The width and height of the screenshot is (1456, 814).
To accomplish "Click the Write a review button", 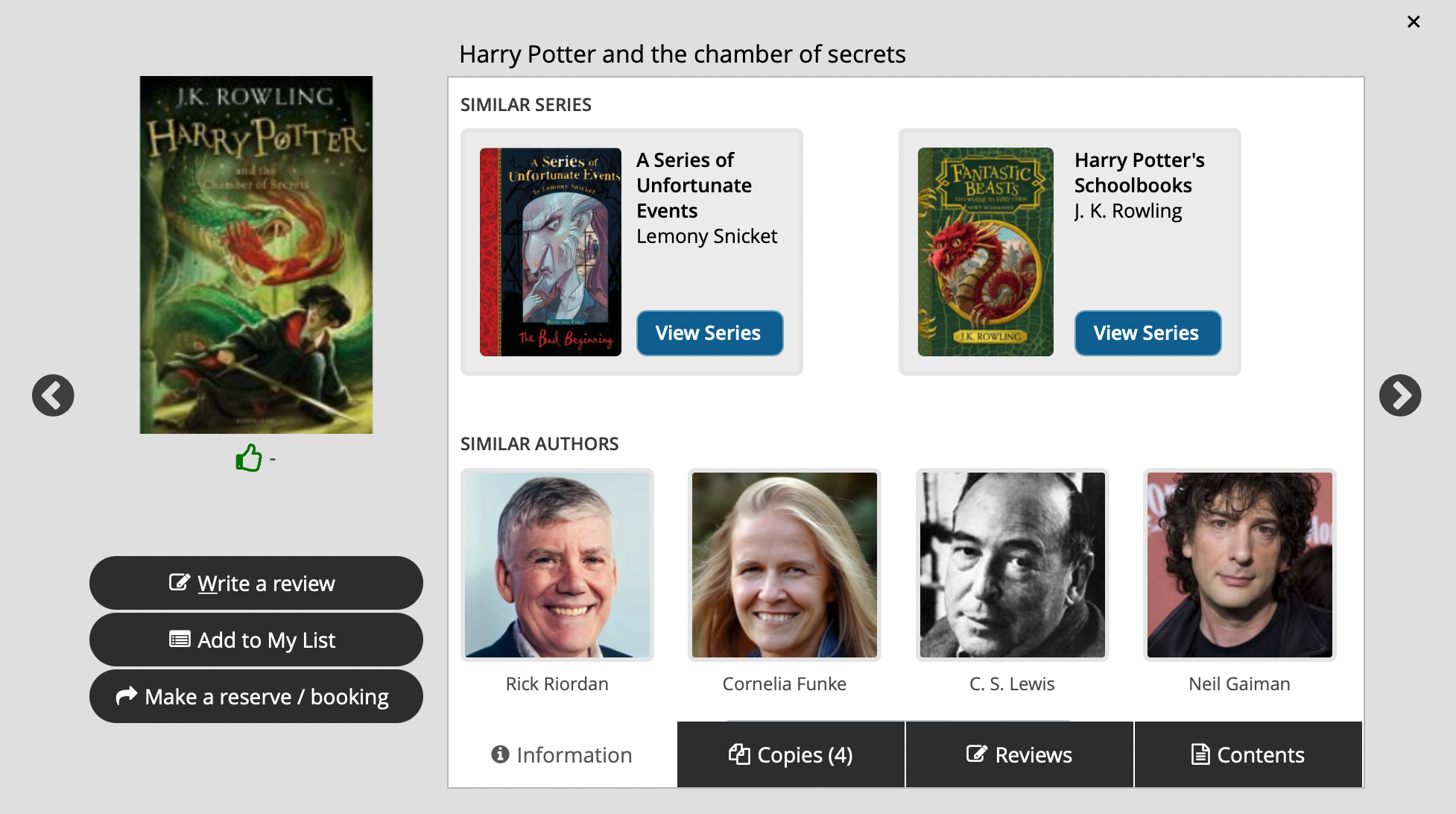I will [x=256, y=583].
